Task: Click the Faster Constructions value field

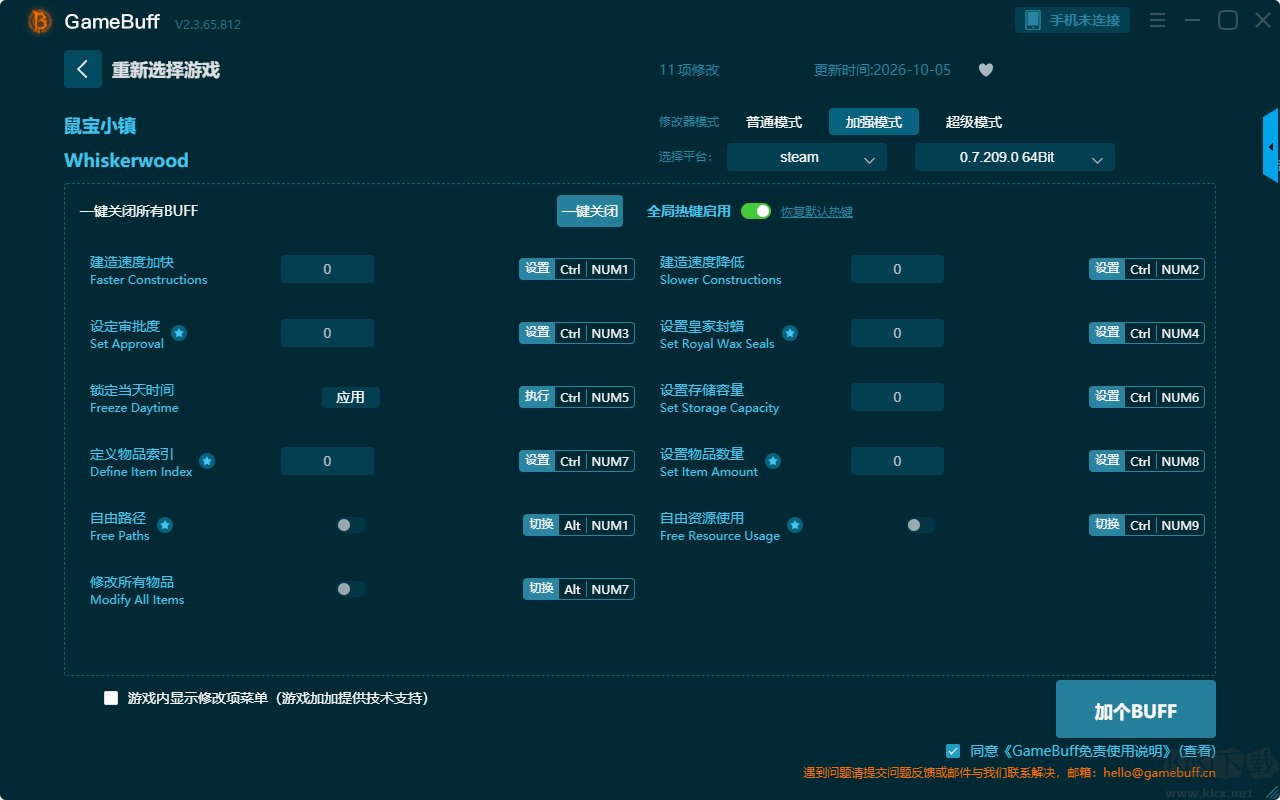Action: 327,269
